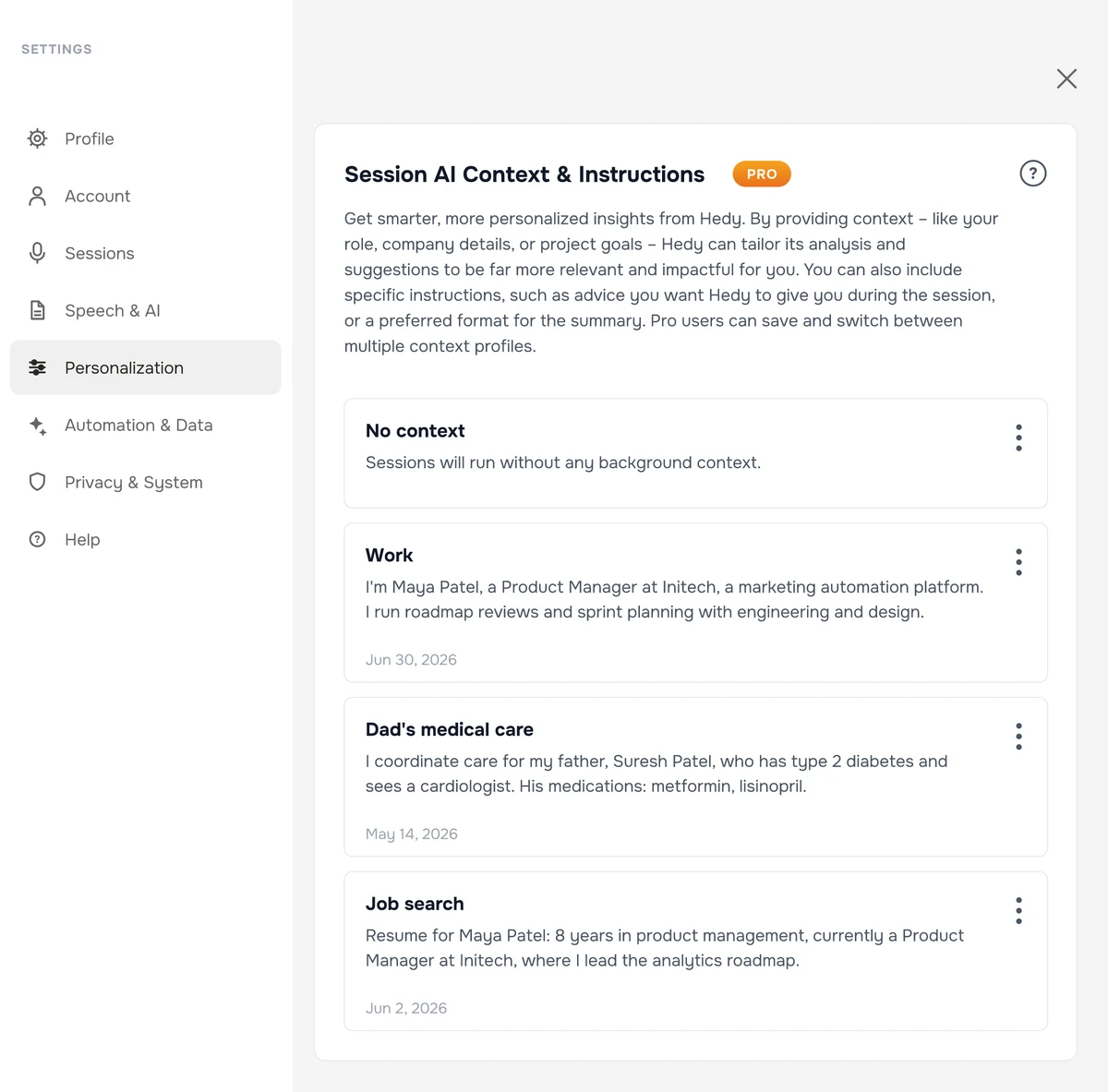Click the PRO badge next to the heading
This screenshot has height=1092, width=1108.
762,174
